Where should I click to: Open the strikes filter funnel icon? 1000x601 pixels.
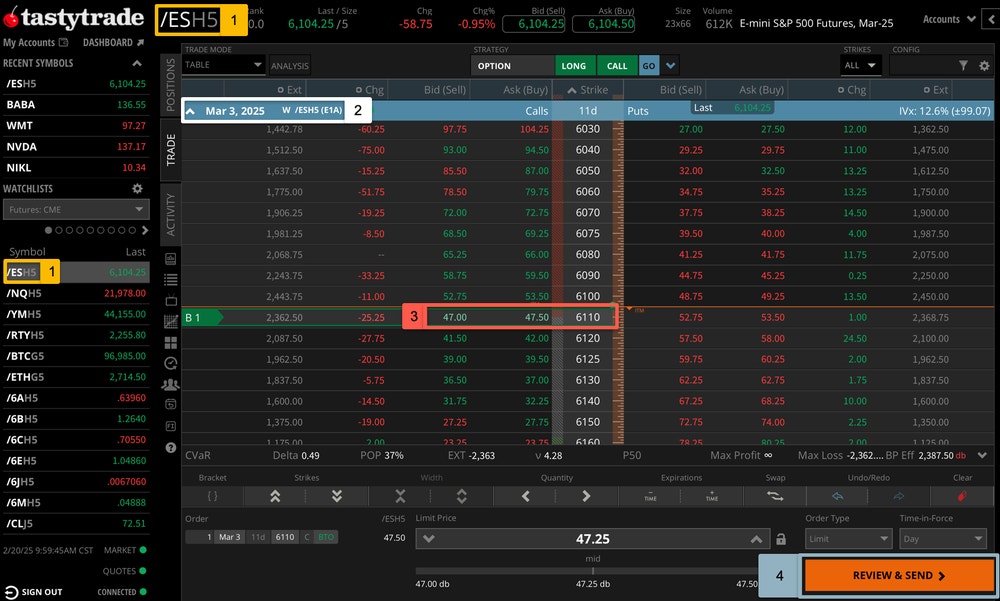(963, 65)
